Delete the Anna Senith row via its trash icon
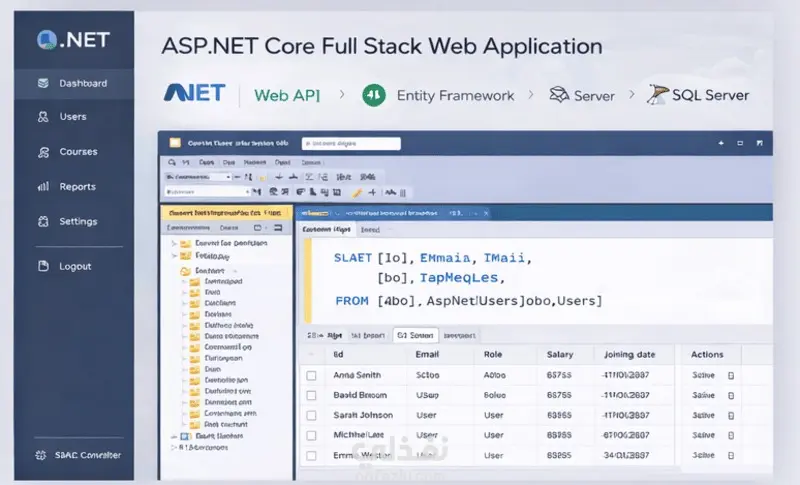This screenshot has width=800, height=485. [x=731, y=375]
